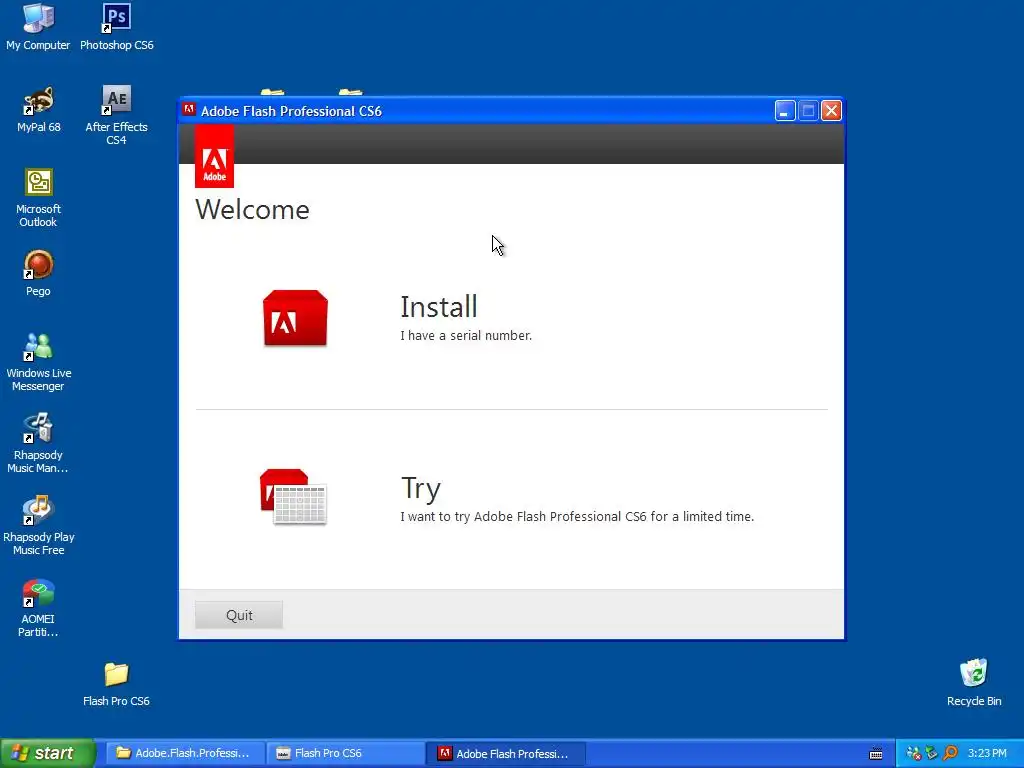The width and height of the screenshot is (1024, 768).
Task: Select the Pego desktop shortcut
Action: [x=38, y=273]
